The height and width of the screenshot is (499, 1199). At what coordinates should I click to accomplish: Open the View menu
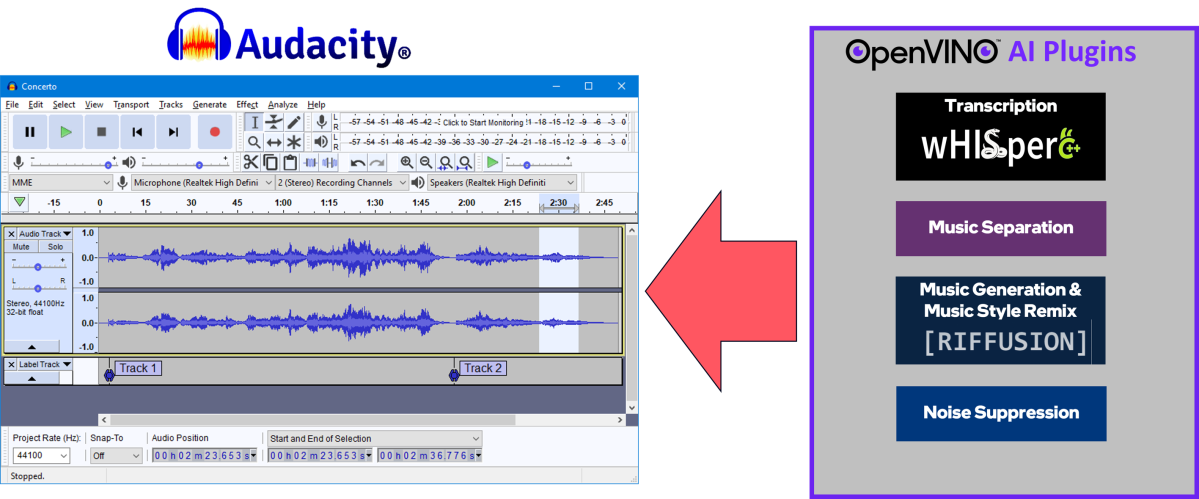pos(94,105)
